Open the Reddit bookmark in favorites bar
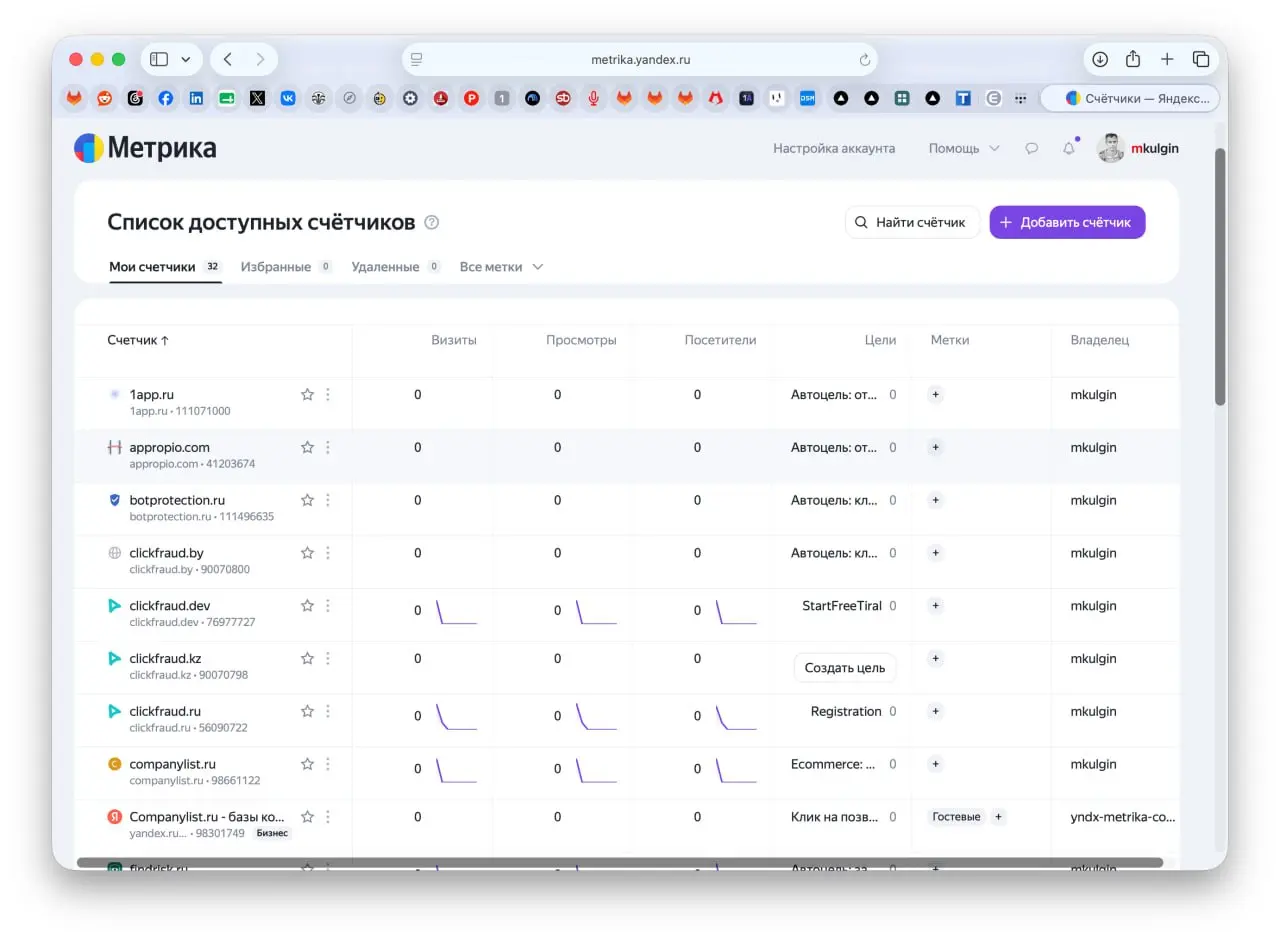Viewport: 1280px width, 939px height. [x=105, y=98]
